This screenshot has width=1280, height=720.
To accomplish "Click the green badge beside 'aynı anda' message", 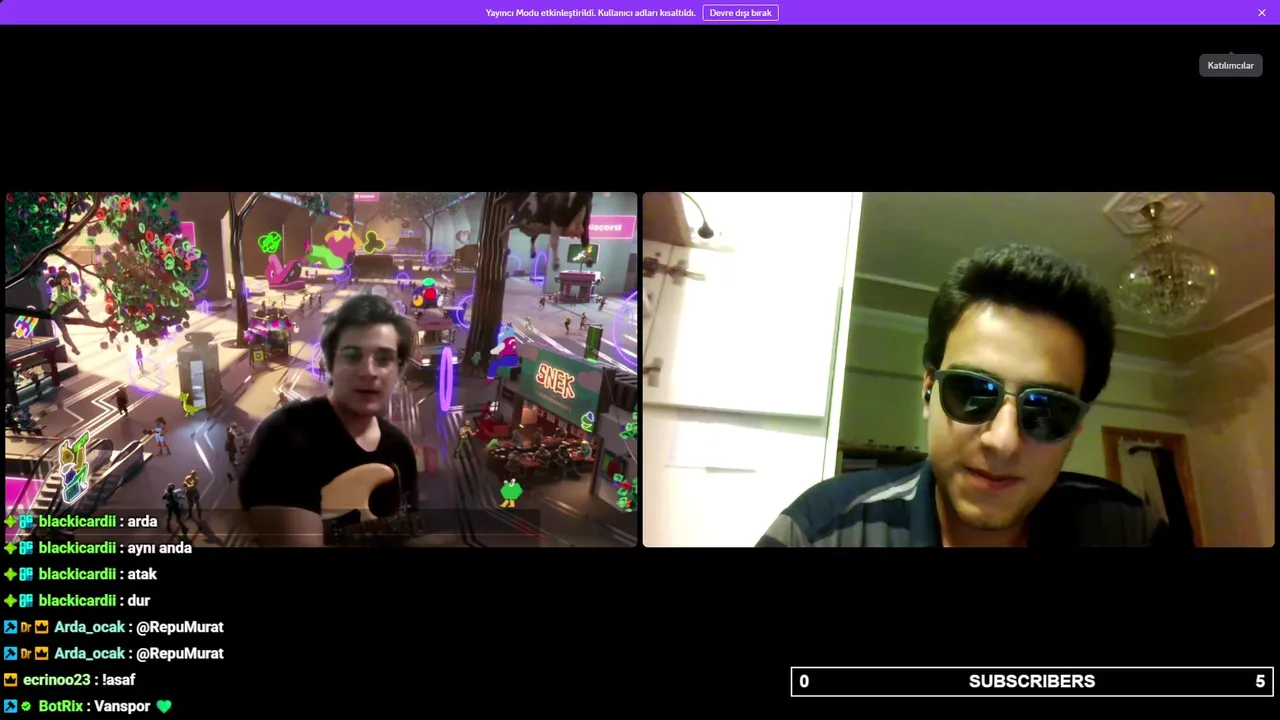I will [10, 548].
